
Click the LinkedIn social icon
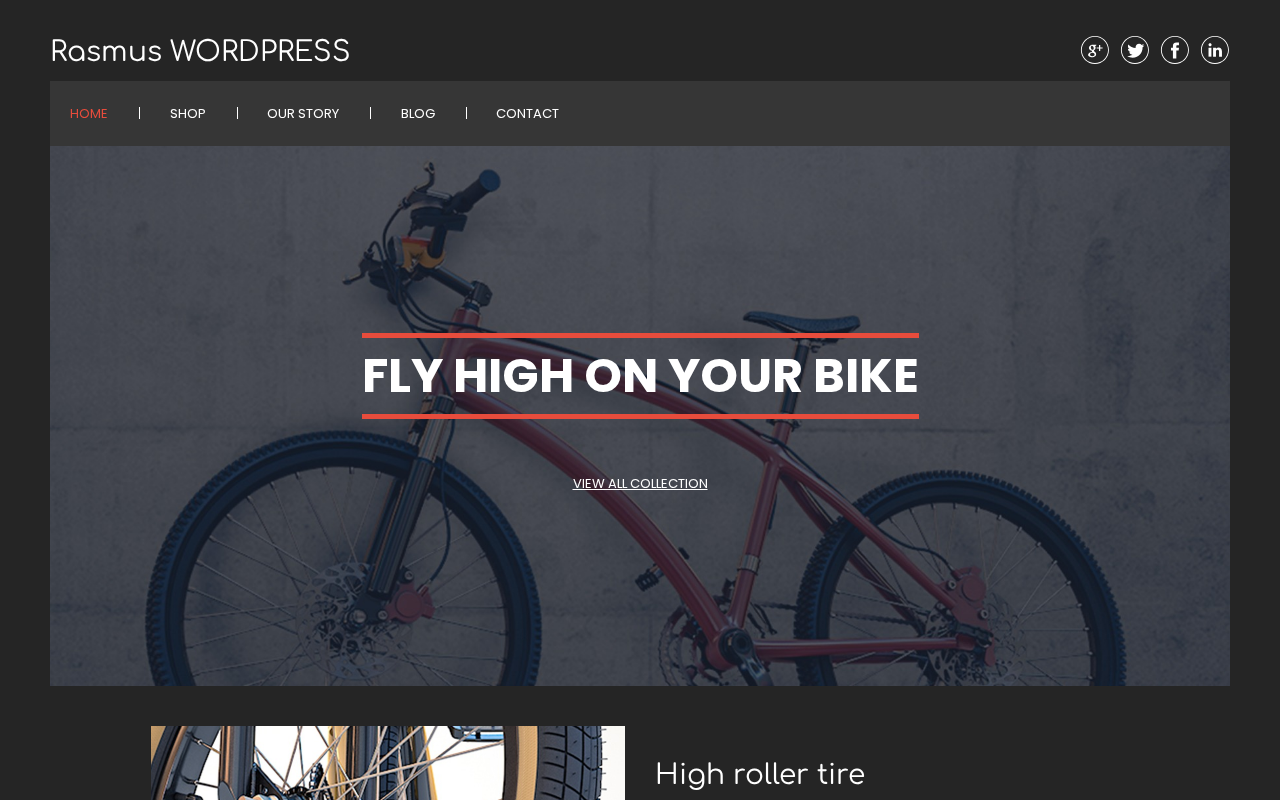pos(1215,50)
